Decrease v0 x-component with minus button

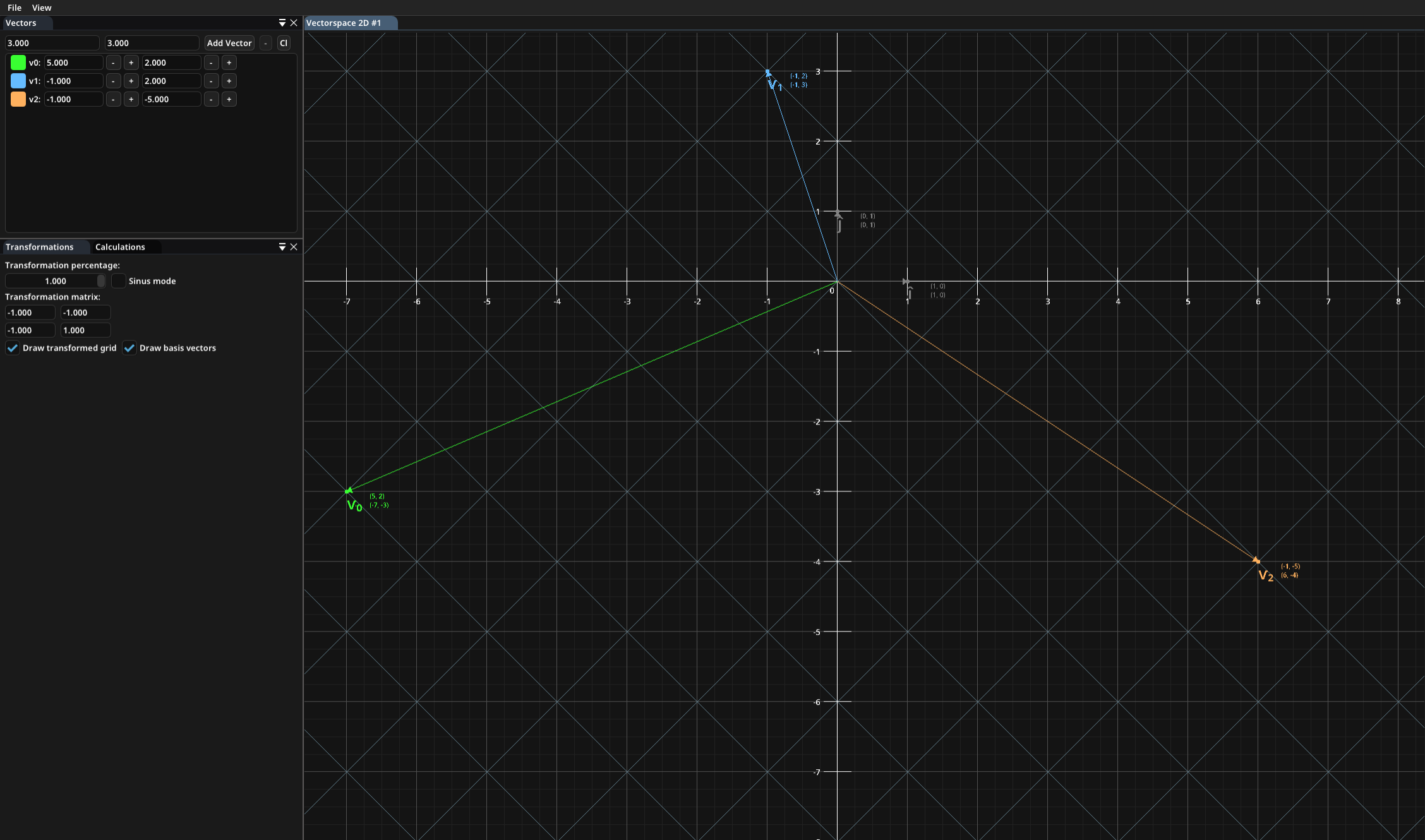tap(113, 63)
